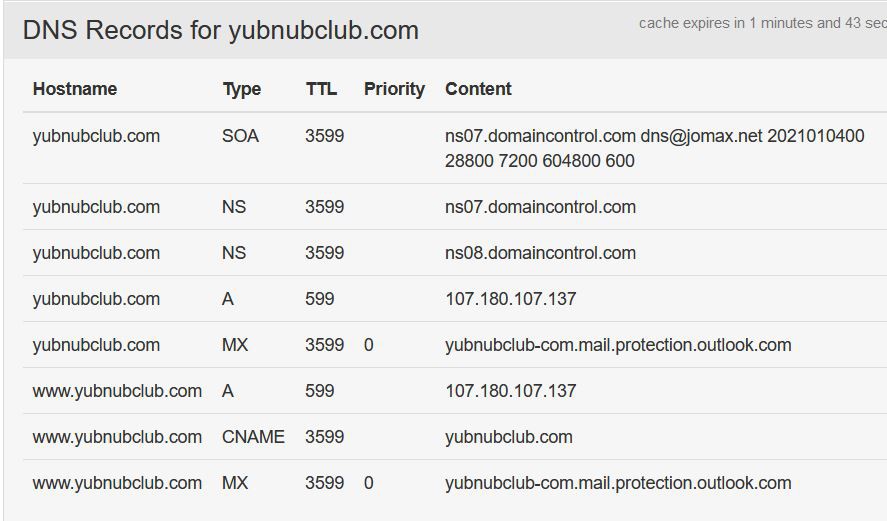887x521 pixels.
Task: Click the Hostname column header
Action: (75, 89)
